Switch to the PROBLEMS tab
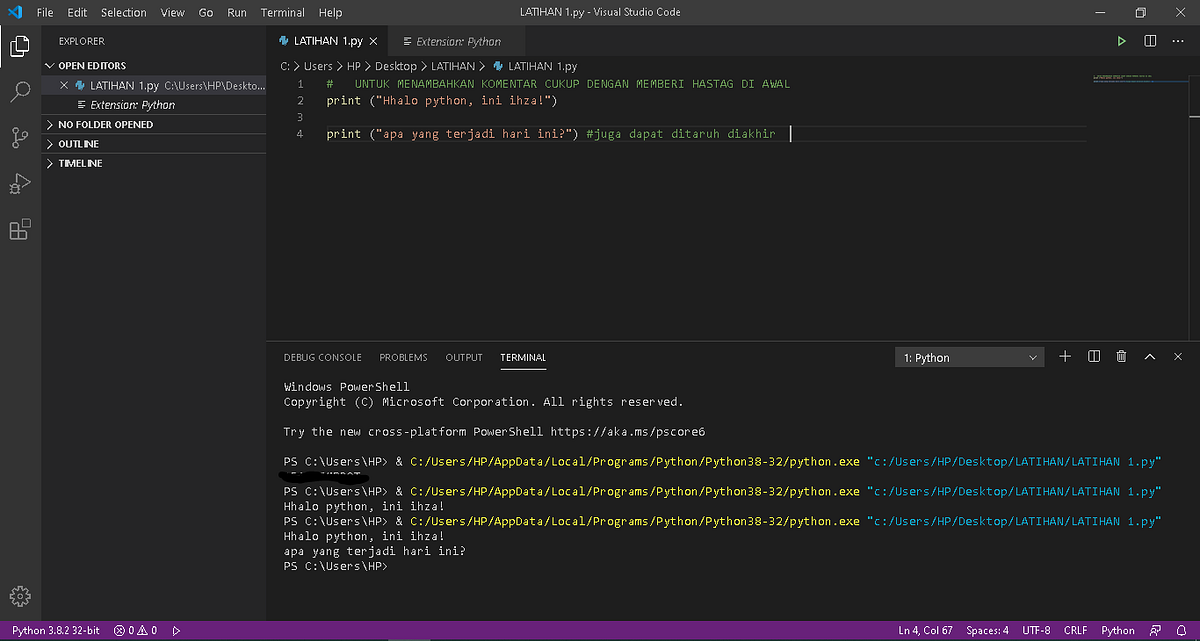The image size is (1200, 641). 403,357
